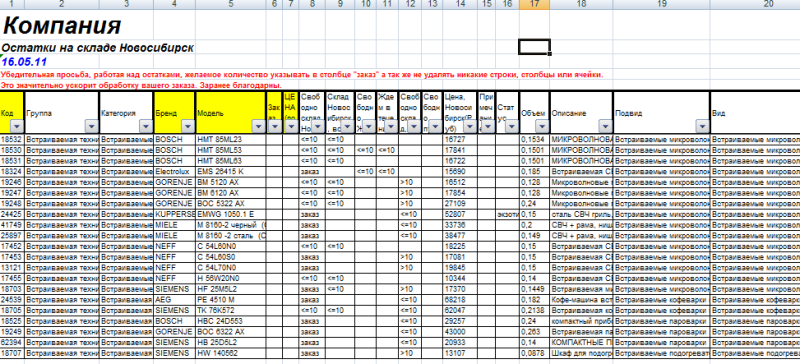
Task: Open the Цена, Новосибирск filter dropdown
Action: tap(470, 126)
